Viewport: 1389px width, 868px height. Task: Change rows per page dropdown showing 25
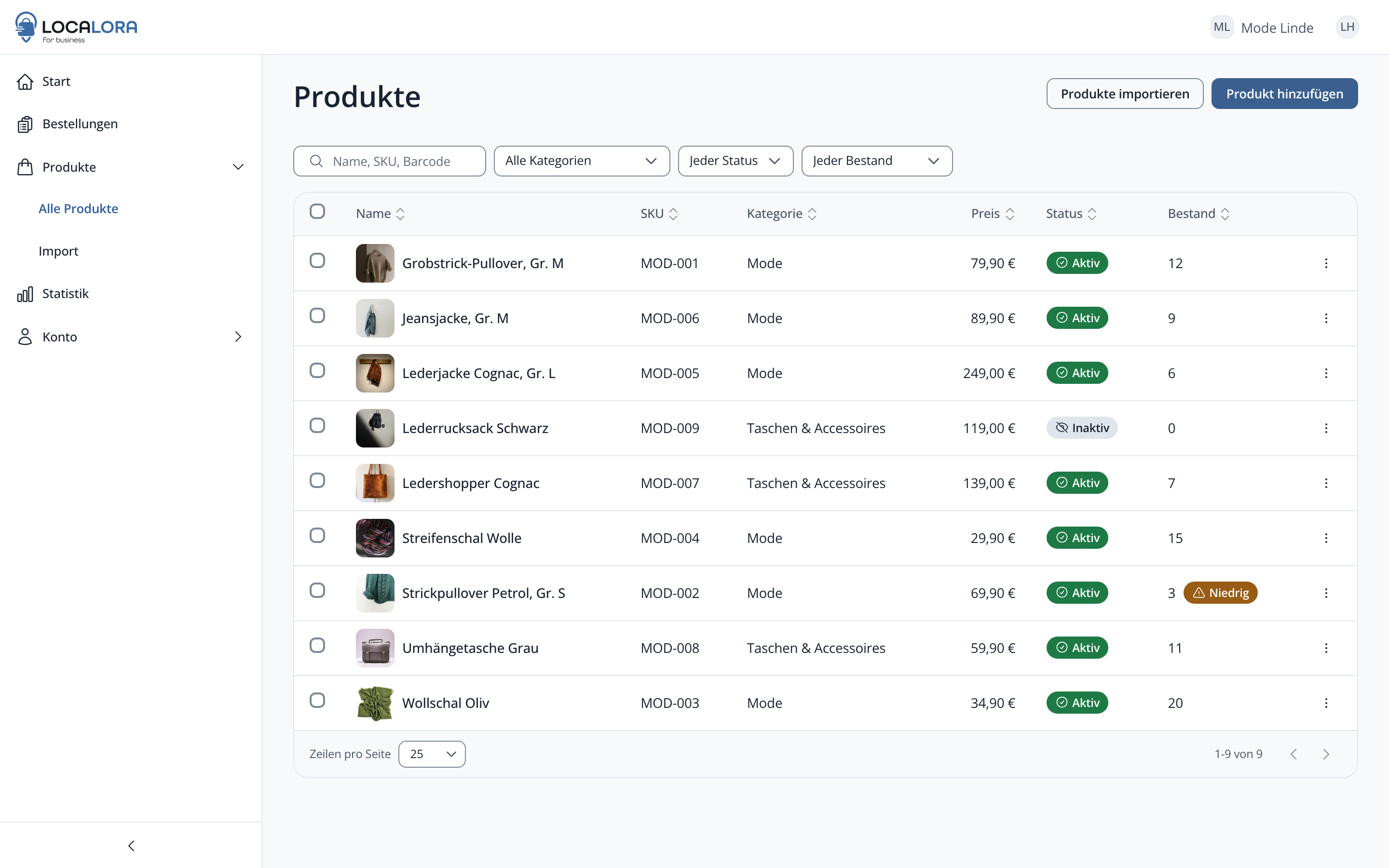click(x=432, y=754)
